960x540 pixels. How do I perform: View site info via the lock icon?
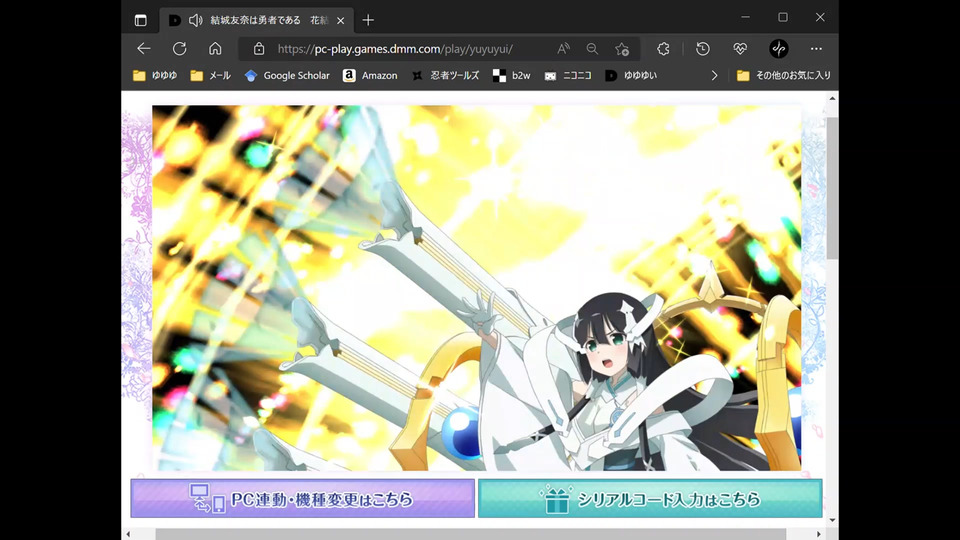(x=259, y=48)
